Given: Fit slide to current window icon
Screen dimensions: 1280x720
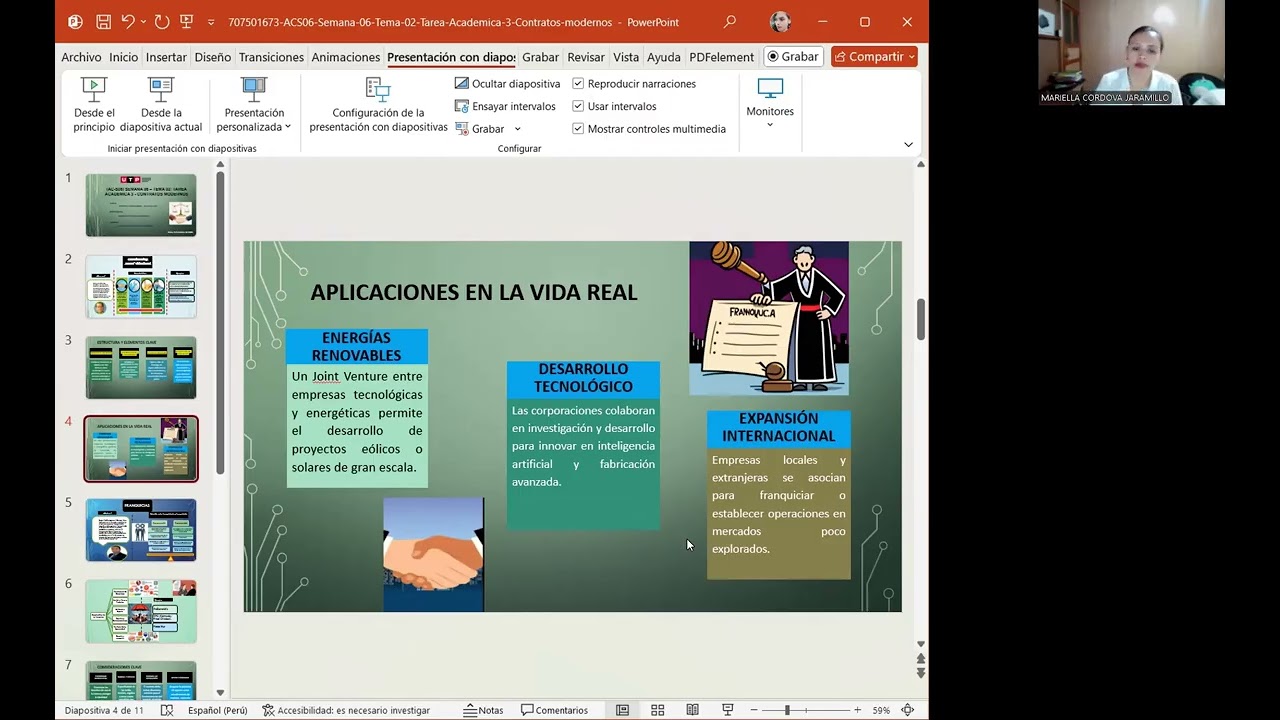Looking at the screenshot, I should click(x=908, y=710).
